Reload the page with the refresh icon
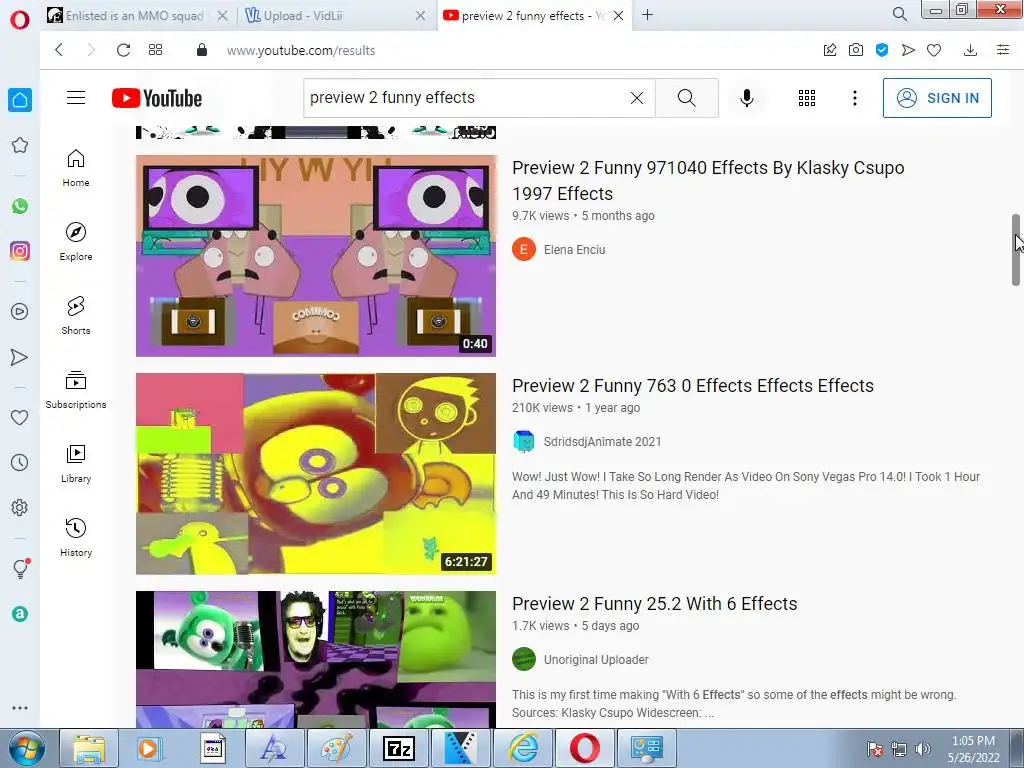 click(123, 50)
